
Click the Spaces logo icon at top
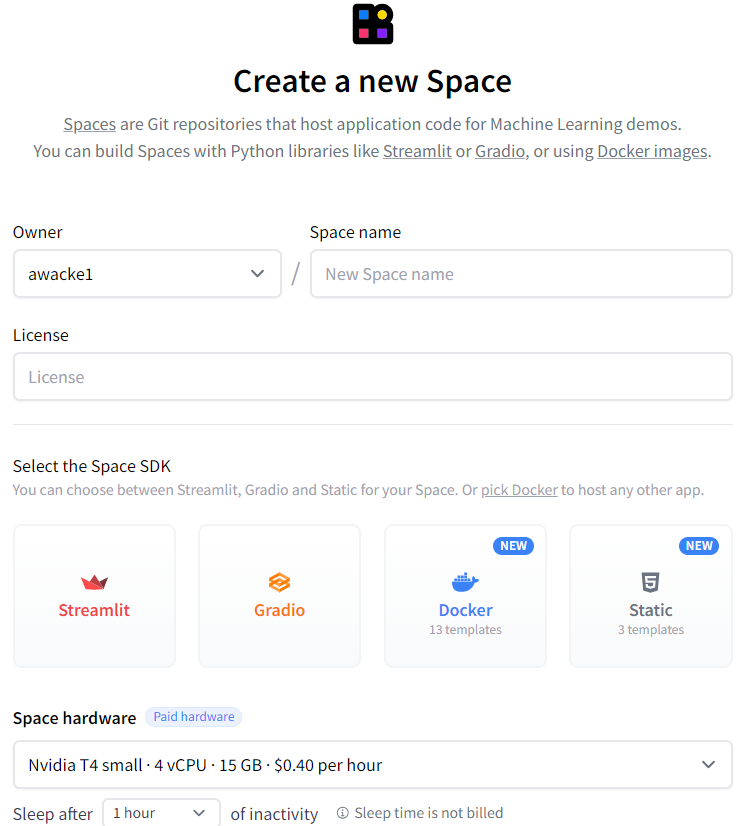tap(373, 24)
